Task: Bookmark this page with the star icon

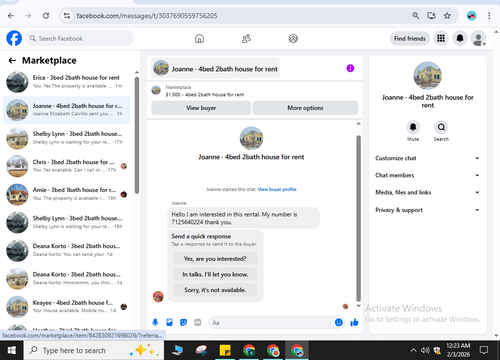Action: point(447,16)
